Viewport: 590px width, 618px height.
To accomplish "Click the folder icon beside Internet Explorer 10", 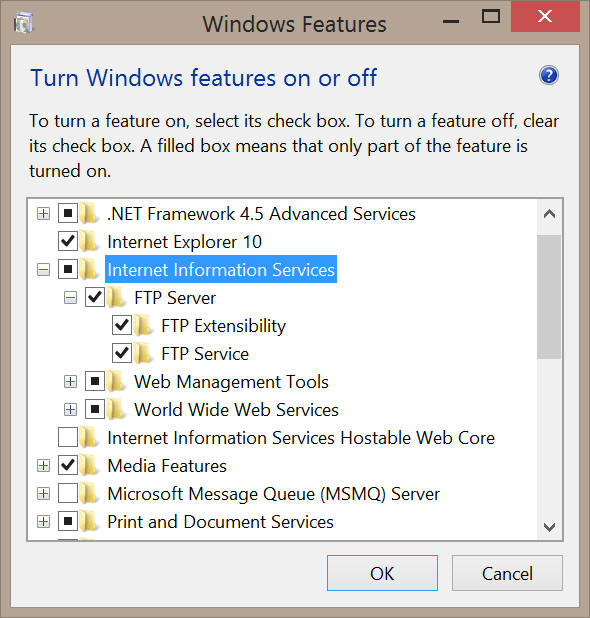I will pos(89,242).
